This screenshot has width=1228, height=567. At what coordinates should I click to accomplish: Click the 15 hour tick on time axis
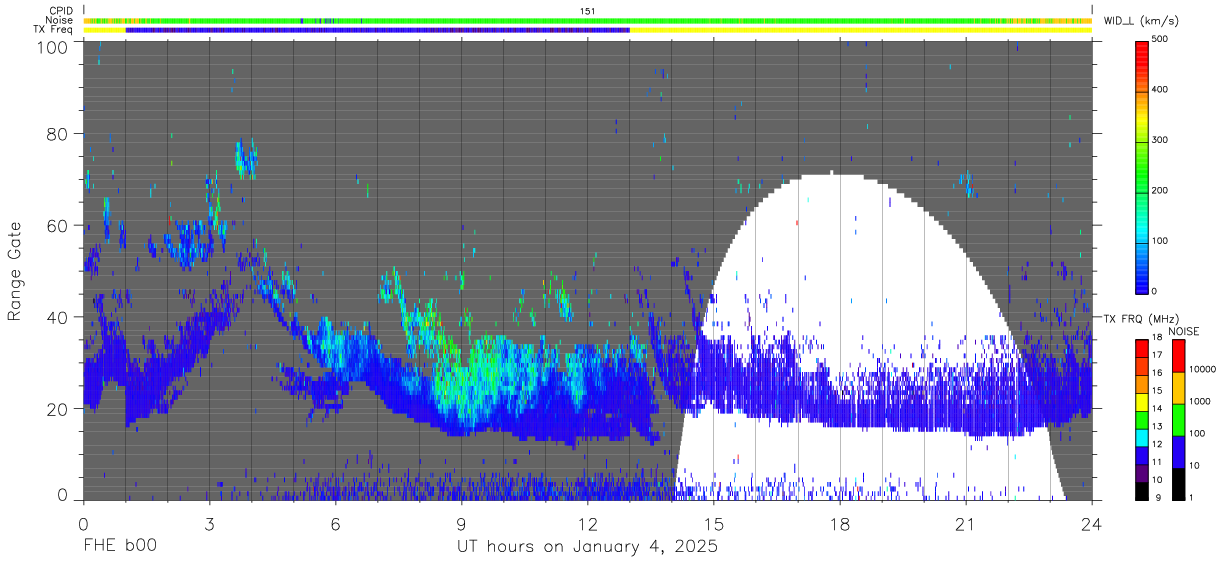[x=713, y=523]
